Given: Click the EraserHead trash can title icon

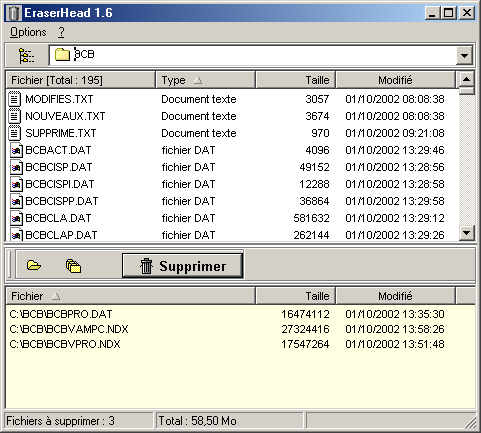Looking at the screenshot, I should 14,13.
